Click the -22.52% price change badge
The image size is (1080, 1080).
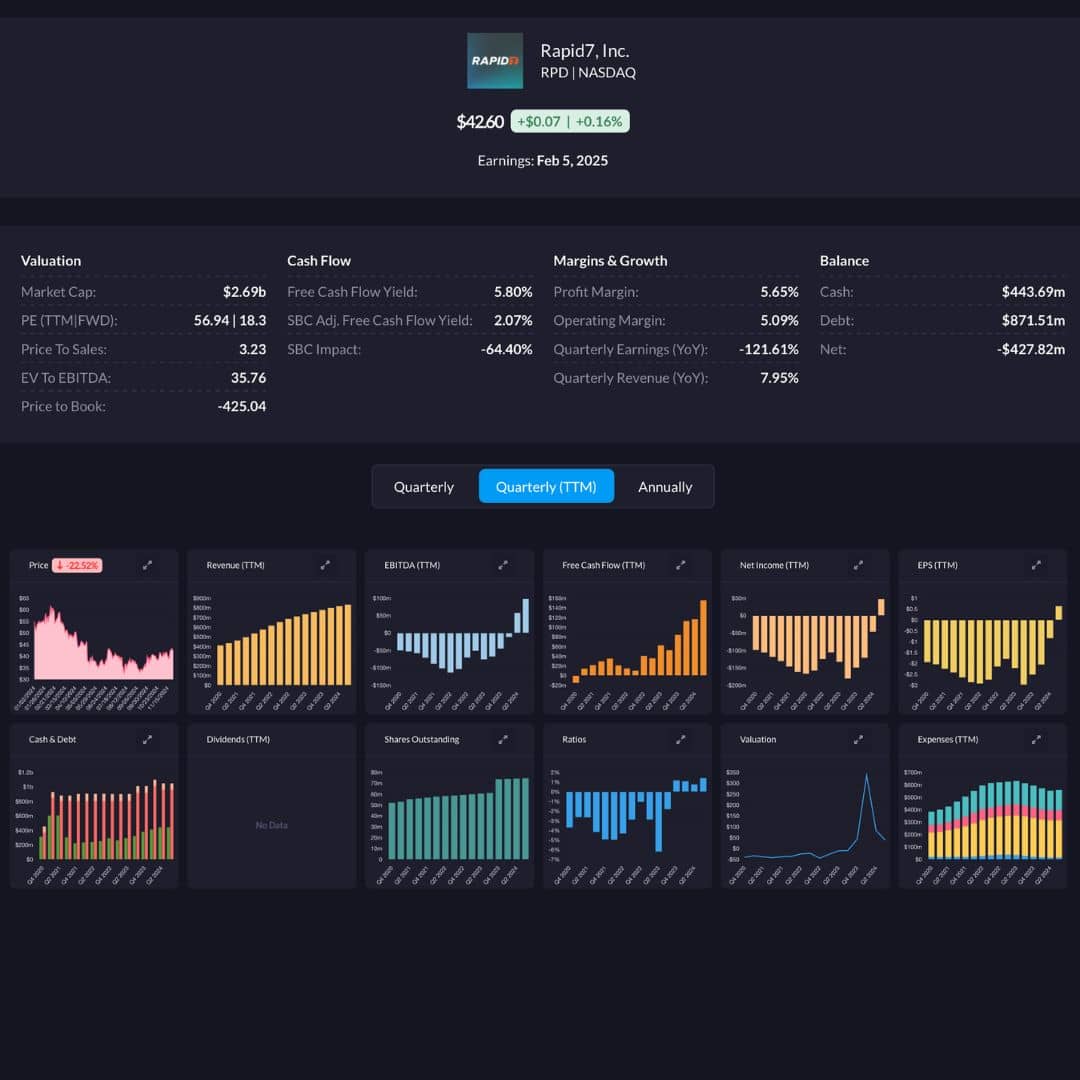point(77,565)
